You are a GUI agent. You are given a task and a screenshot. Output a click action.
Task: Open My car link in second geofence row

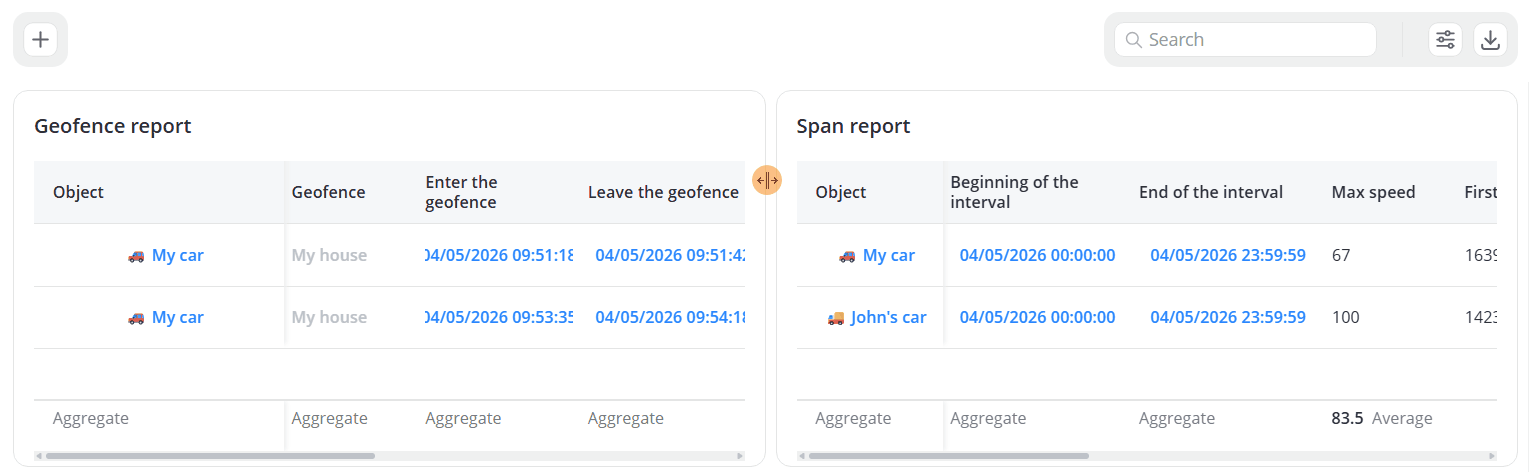[177, 317]
